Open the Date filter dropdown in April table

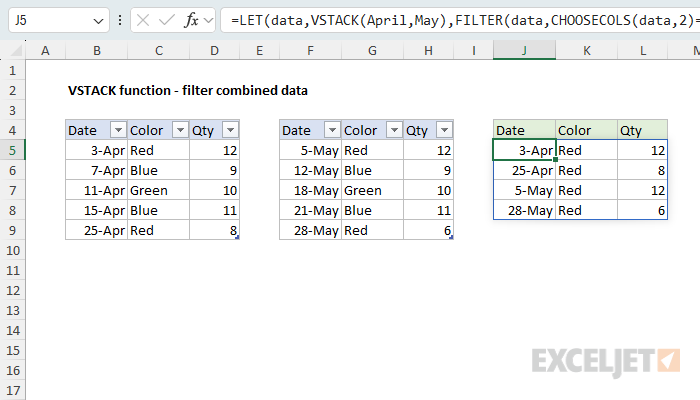pos(118,130)
